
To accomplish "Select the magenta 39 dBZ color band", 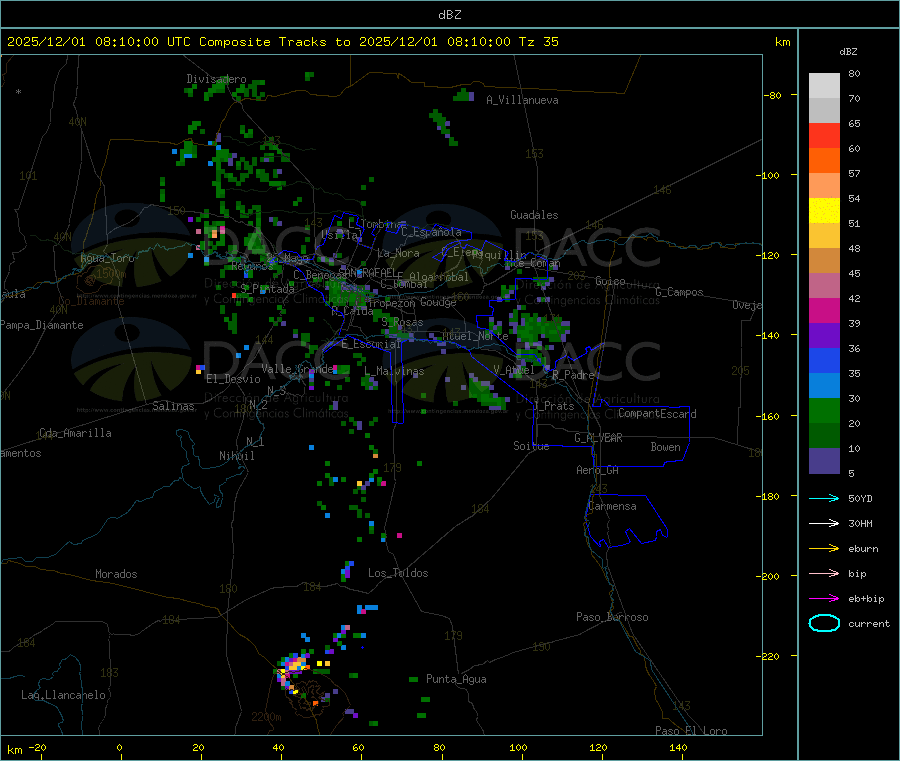I will tap(824, 310).
